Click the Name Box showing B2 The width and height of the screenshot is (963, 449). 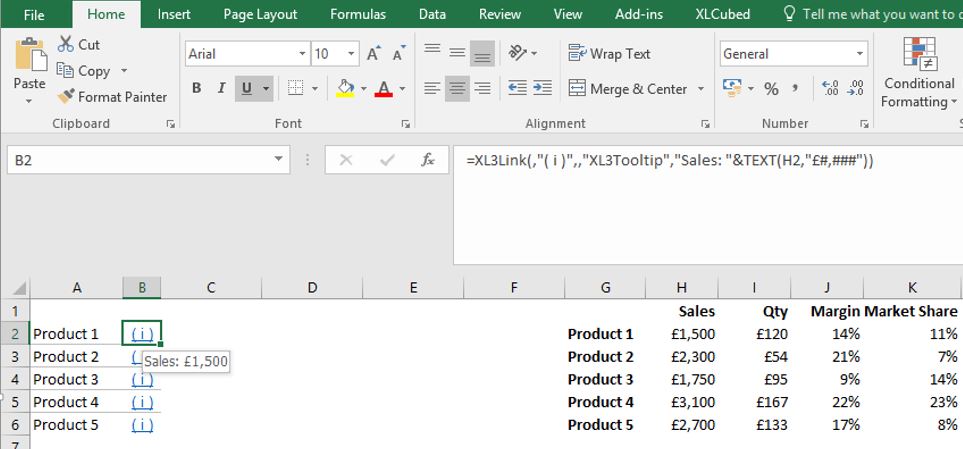click(140, 160)
